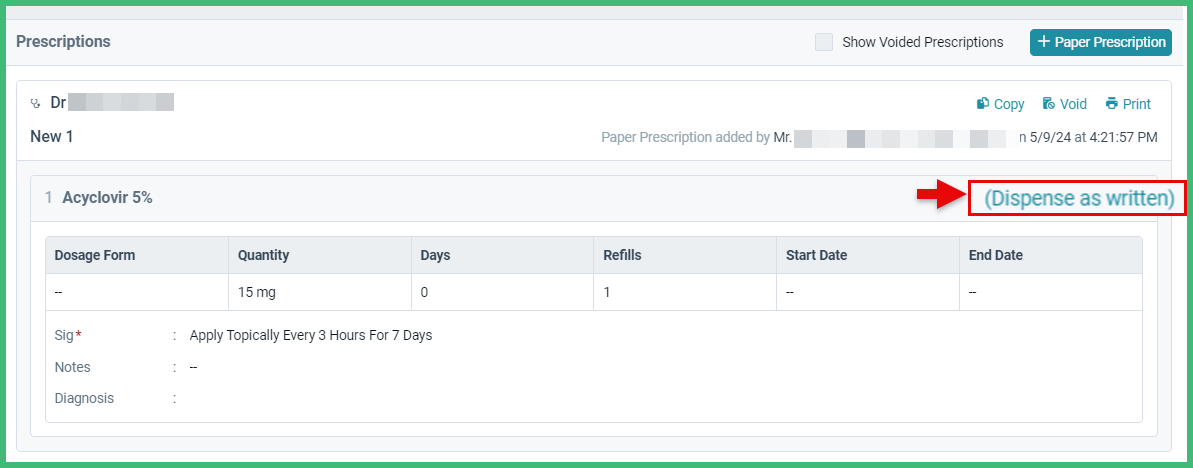Add a new Paper Prescription
This screenshot has width=1193, height=468.
(x=1100, y=42)
